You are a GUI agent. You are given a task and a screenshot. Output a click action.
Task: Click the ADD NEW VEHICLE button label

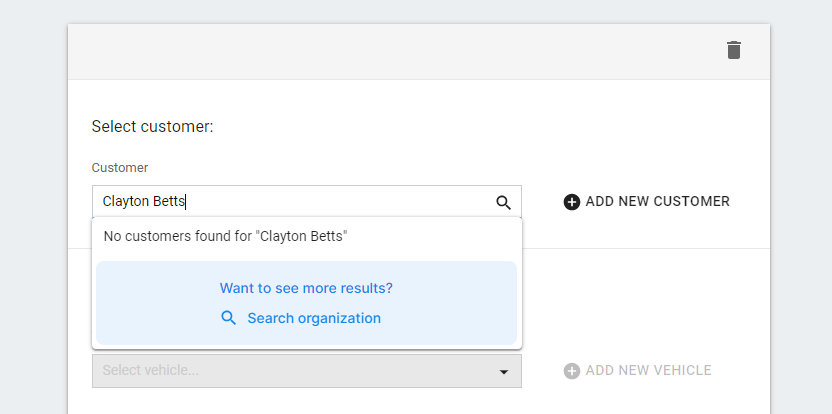(x=648, y=370)
